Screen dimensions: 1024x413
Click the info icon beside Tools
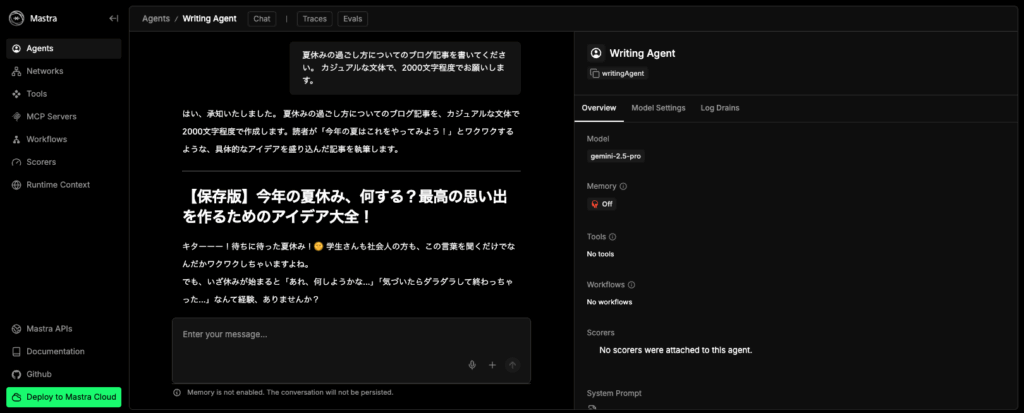613,237
